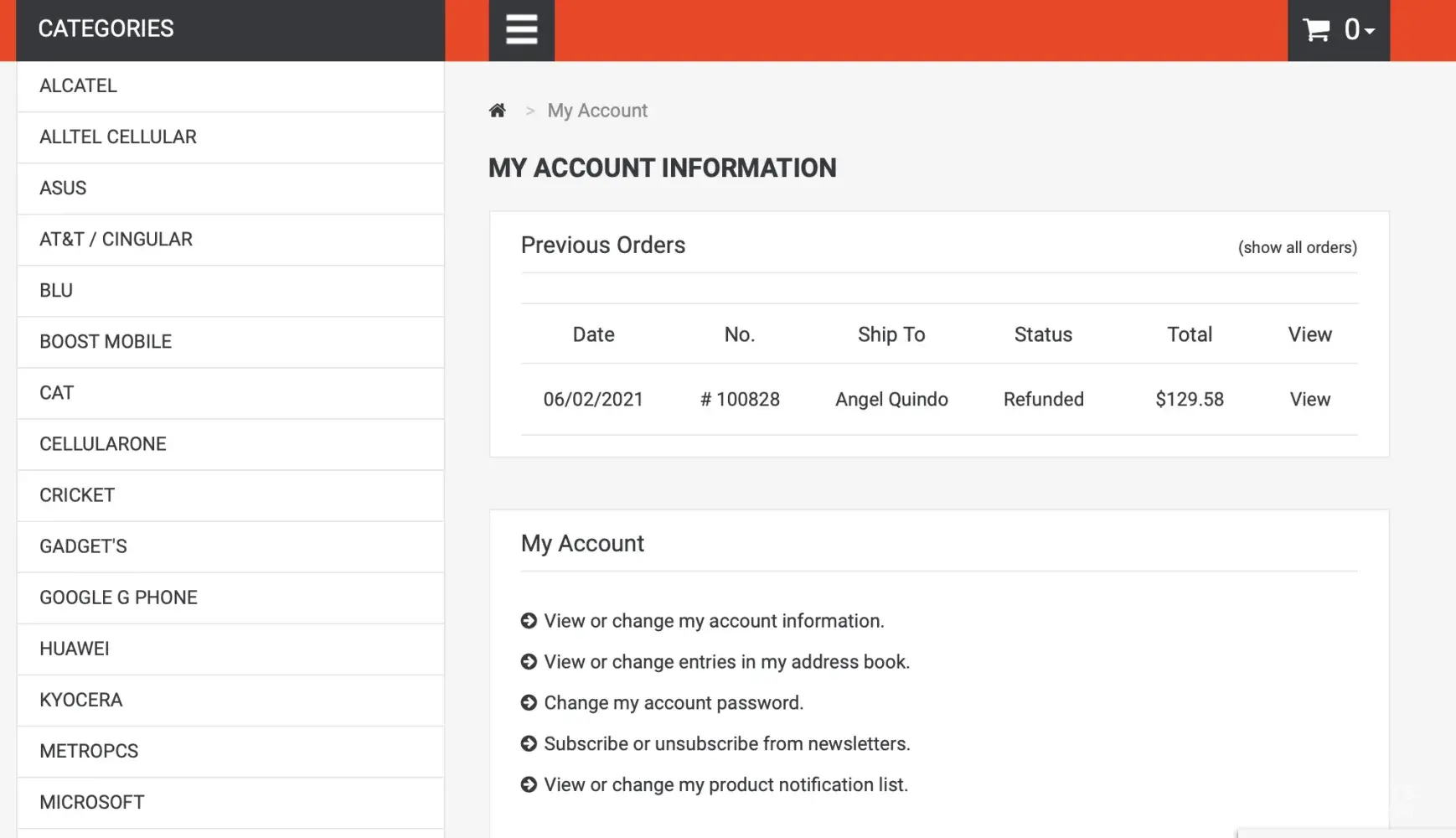Select the ALCATEL category

click(x=78, y=86)
